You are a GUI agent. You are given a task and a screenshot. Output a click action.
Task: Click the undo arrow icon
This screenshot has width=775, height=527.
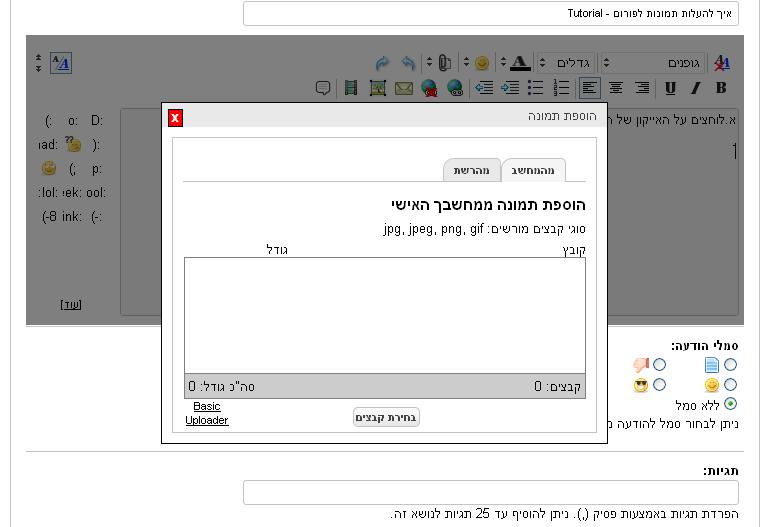(408, 63)
